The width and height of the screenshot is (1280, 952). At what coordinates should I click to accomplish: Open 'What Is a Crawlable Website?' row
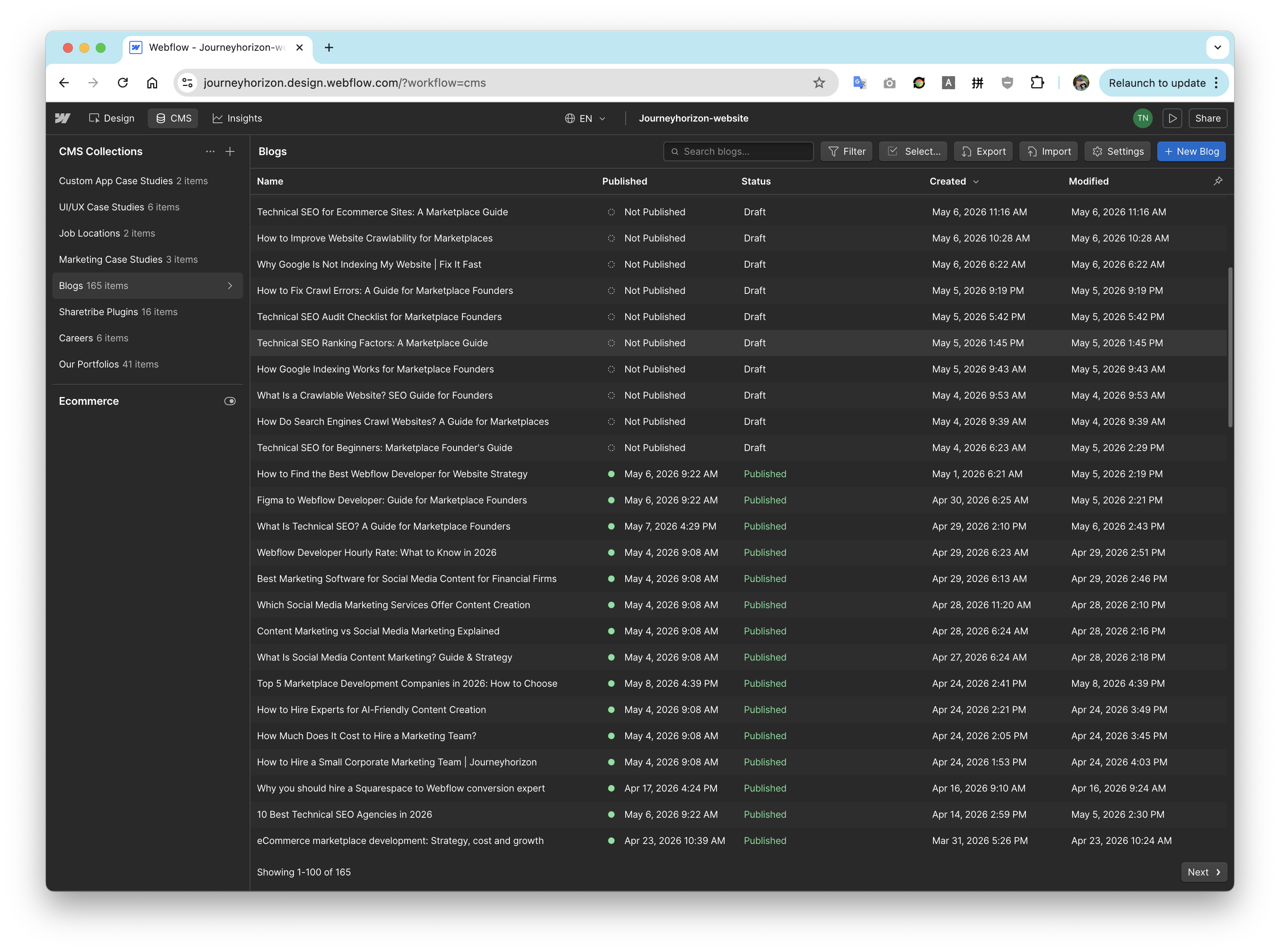(x=738, y=395)
